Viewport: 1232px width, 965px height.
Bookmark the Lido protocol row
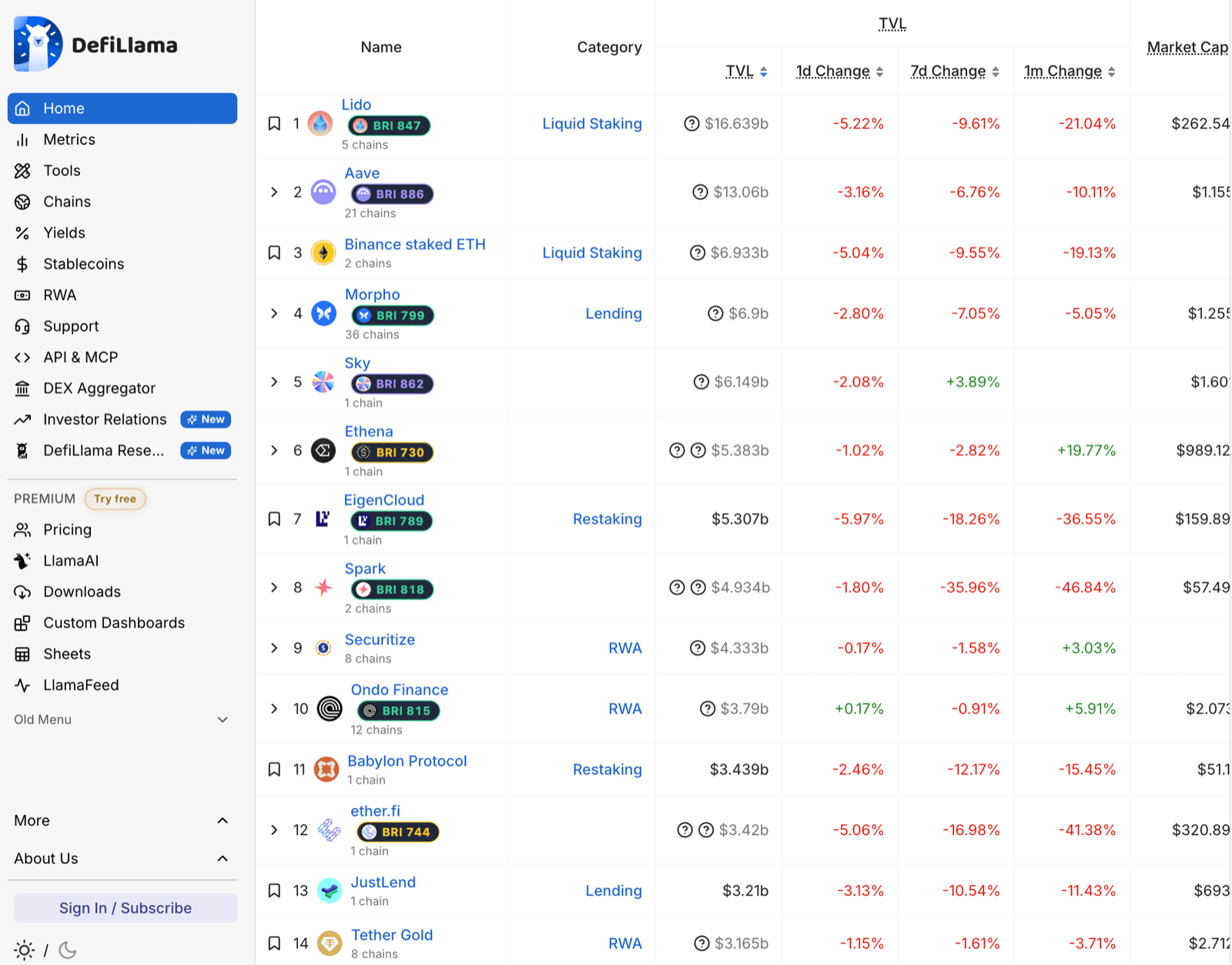click(274, 124)
